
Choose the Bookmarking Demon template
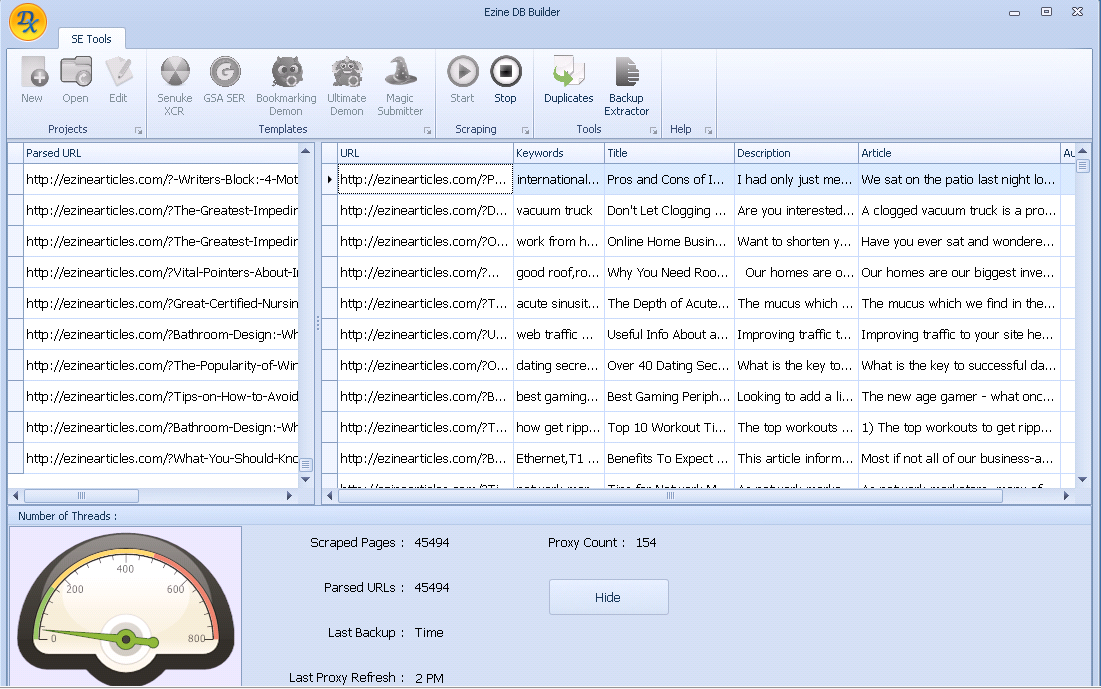point(286,86)
